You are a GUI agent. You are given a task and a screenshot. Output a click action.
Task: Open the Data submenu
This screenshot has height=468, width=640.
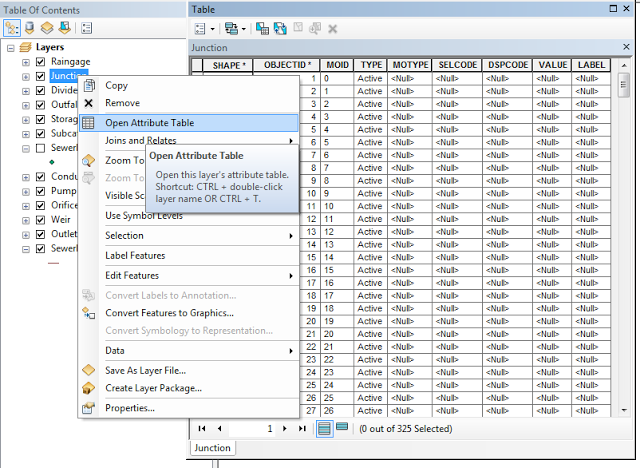click(115, 351)
